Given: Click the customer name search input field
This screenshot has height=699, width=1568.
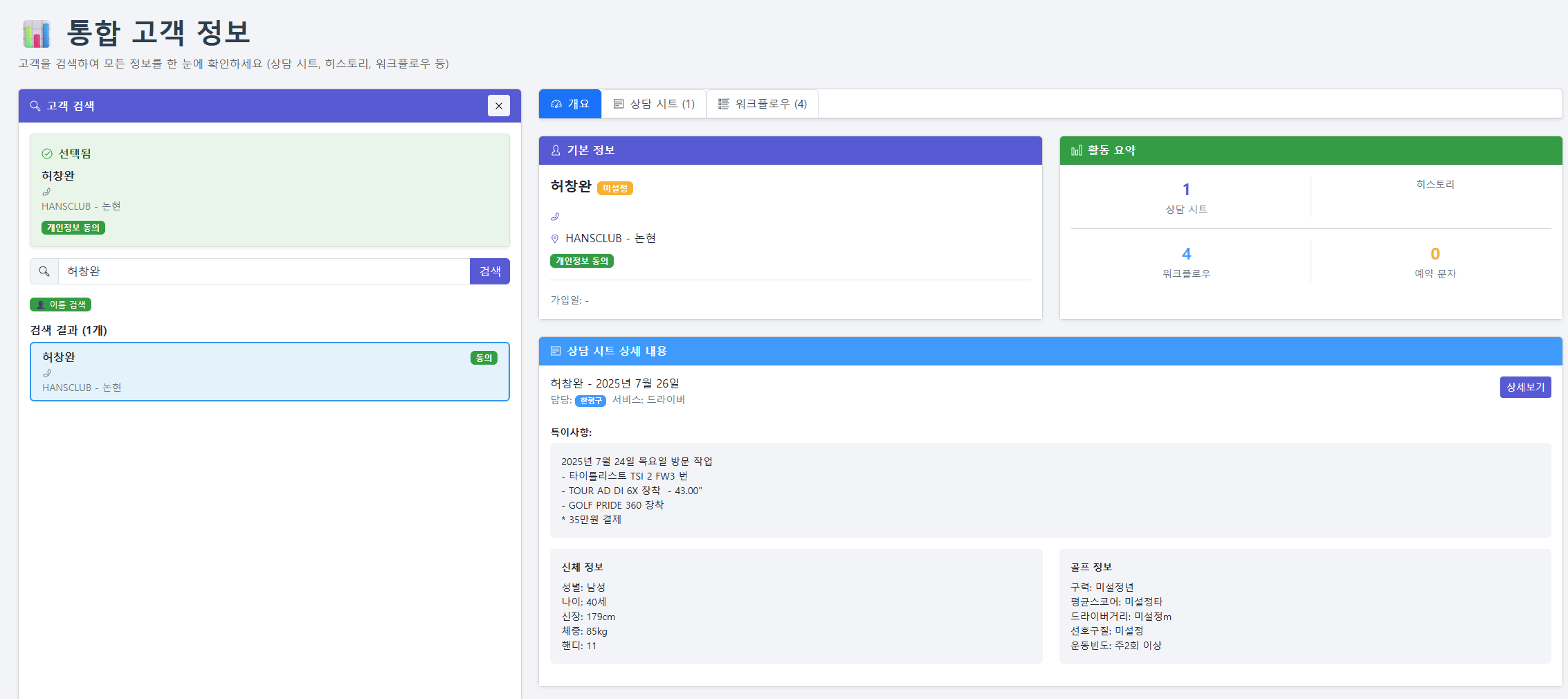Looking at the screenshot, I should (x=263, y=271).
